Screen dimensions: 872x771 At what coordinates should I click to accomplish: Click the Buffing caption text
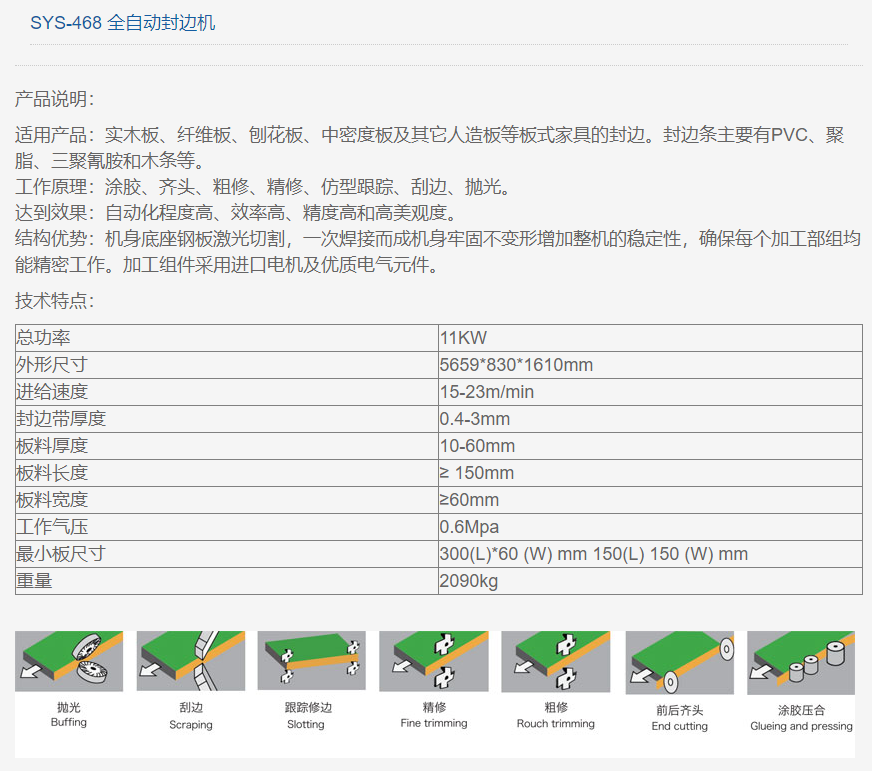(69, 722)
